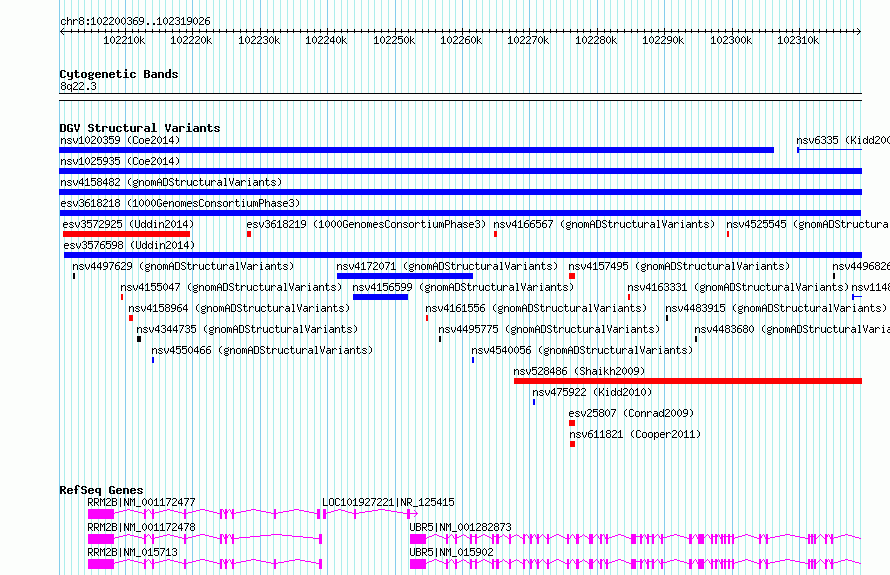Open gene UBR5|NM_001282873 label
Screen dimensions: 890x575
pyautogui.click(x=460, y=527)
